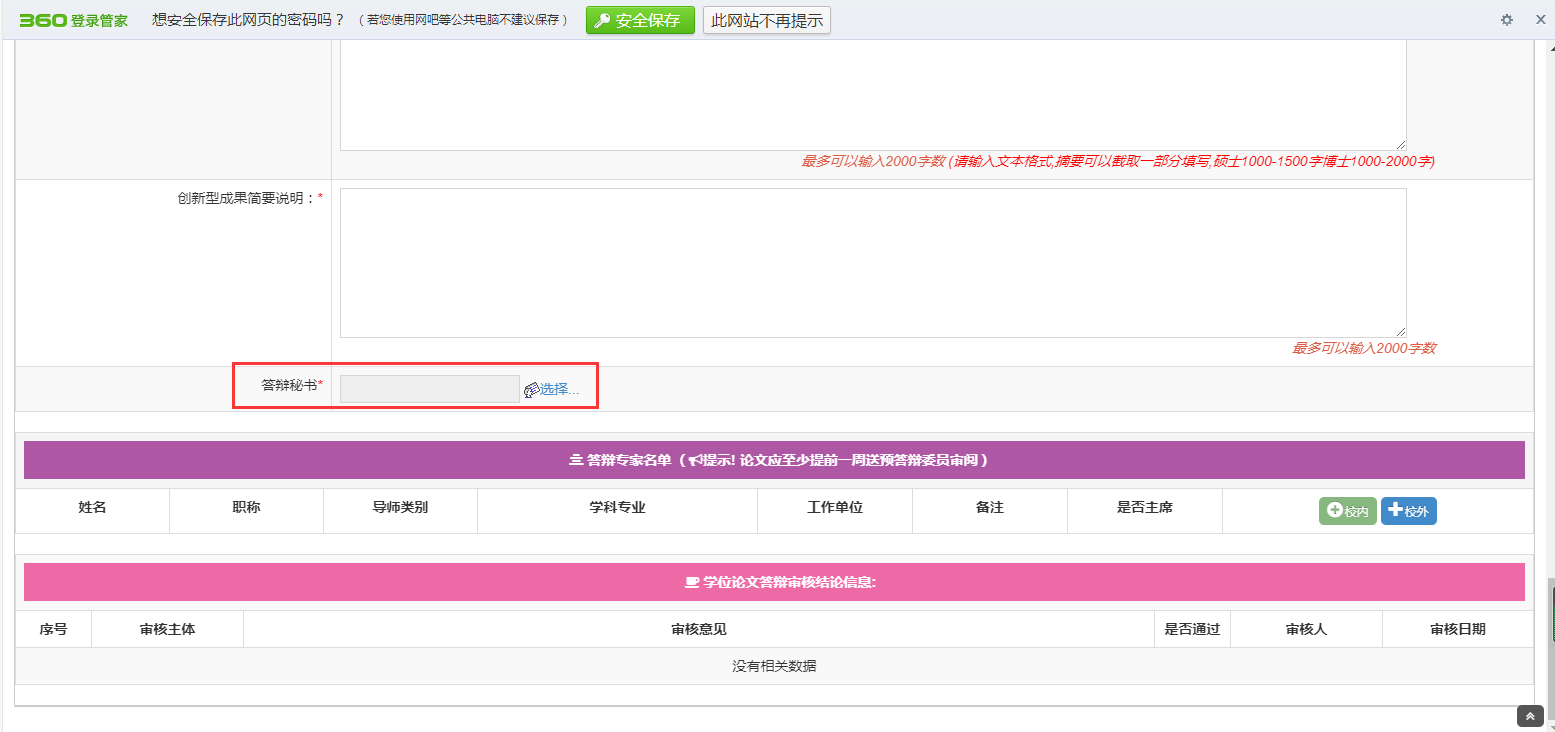Add an external expert with 校外
The height and width of the screenshot is (732, 1555).
[x=1408, y=511]
